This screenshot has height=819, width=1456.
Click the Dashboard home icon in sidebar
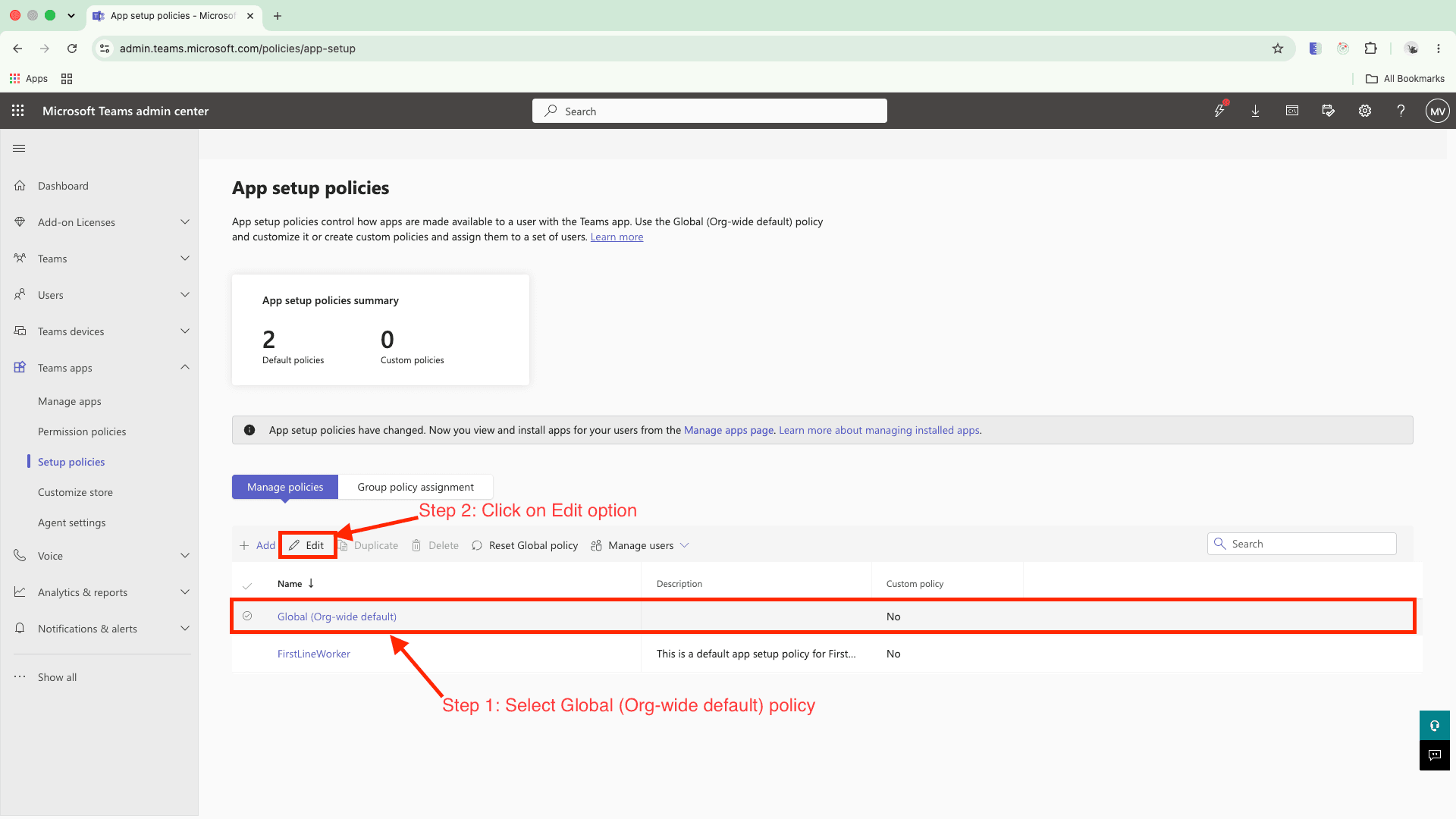tap(20, 186)
